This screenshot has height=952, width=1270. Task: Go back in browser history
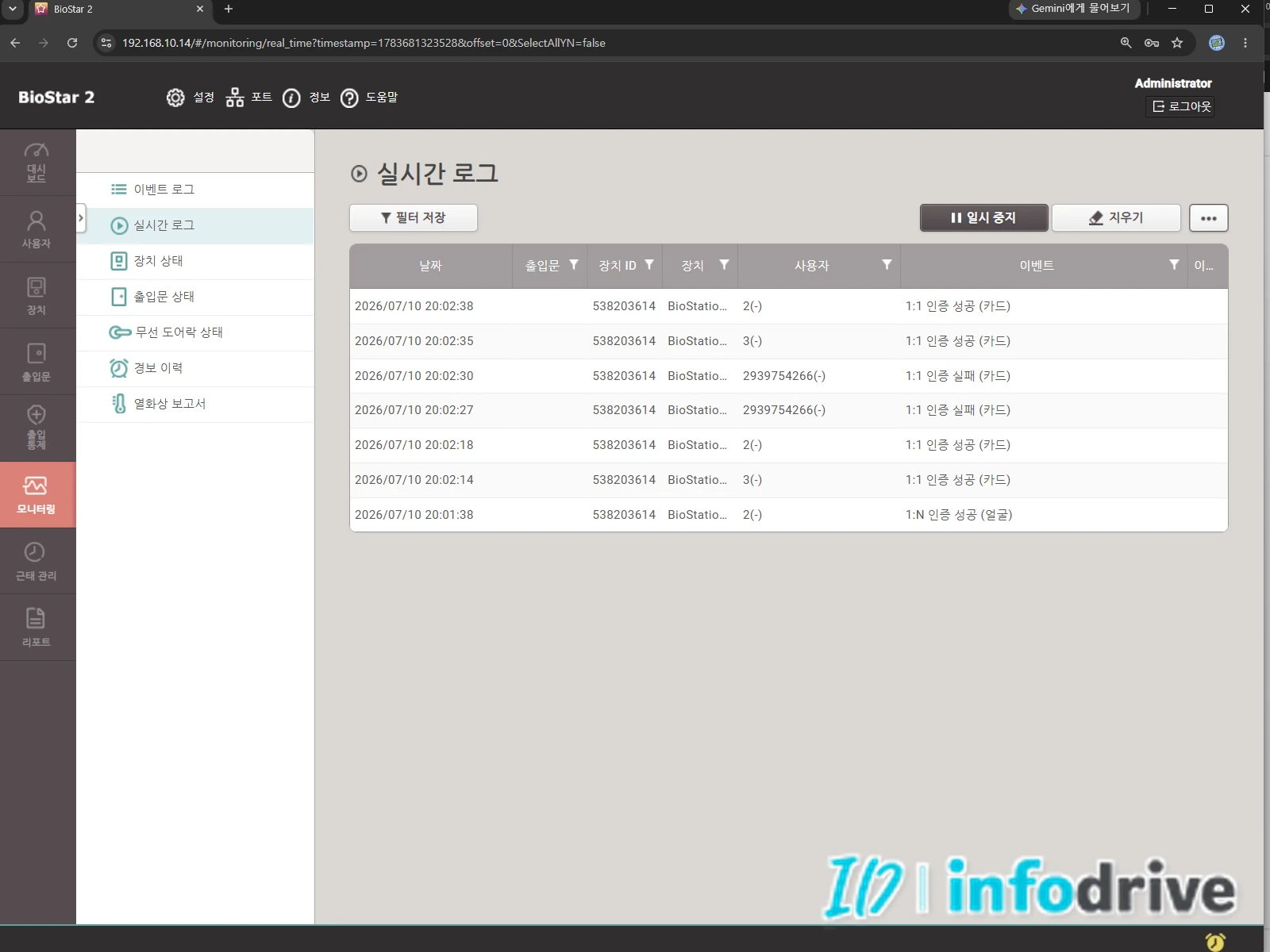[15, 43]
